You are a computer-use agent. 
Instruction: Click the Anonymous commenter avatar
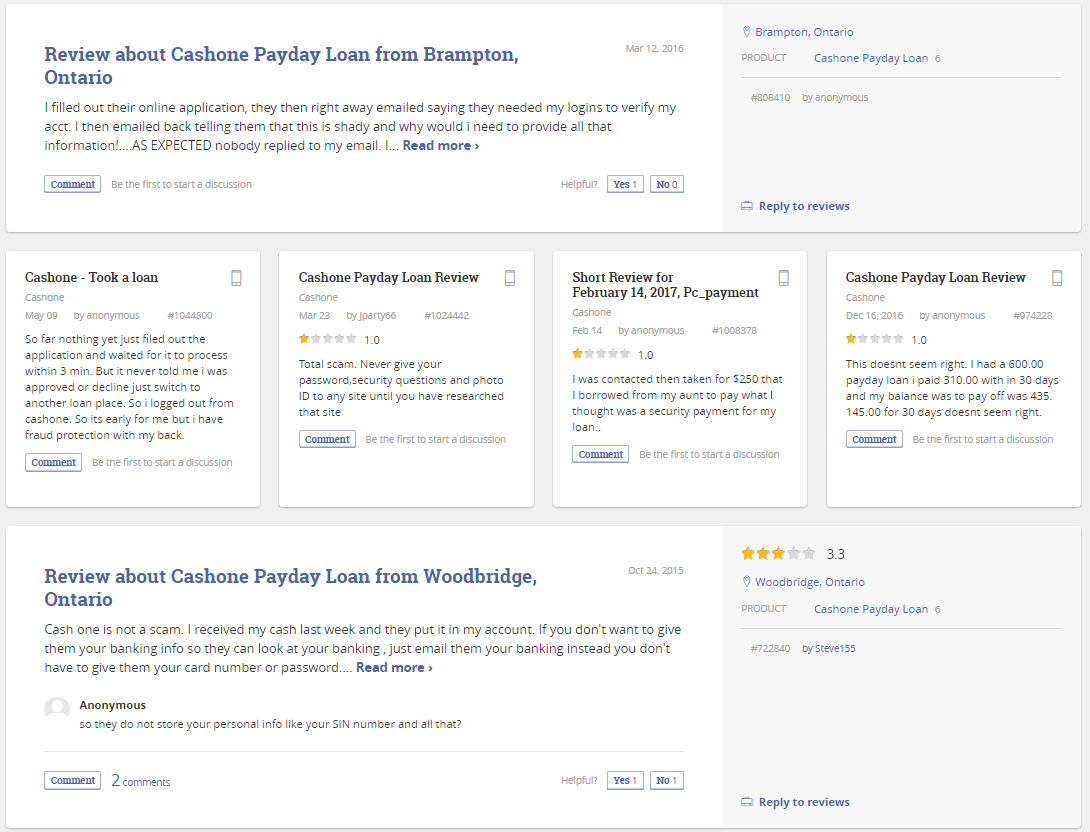point(57,710)
